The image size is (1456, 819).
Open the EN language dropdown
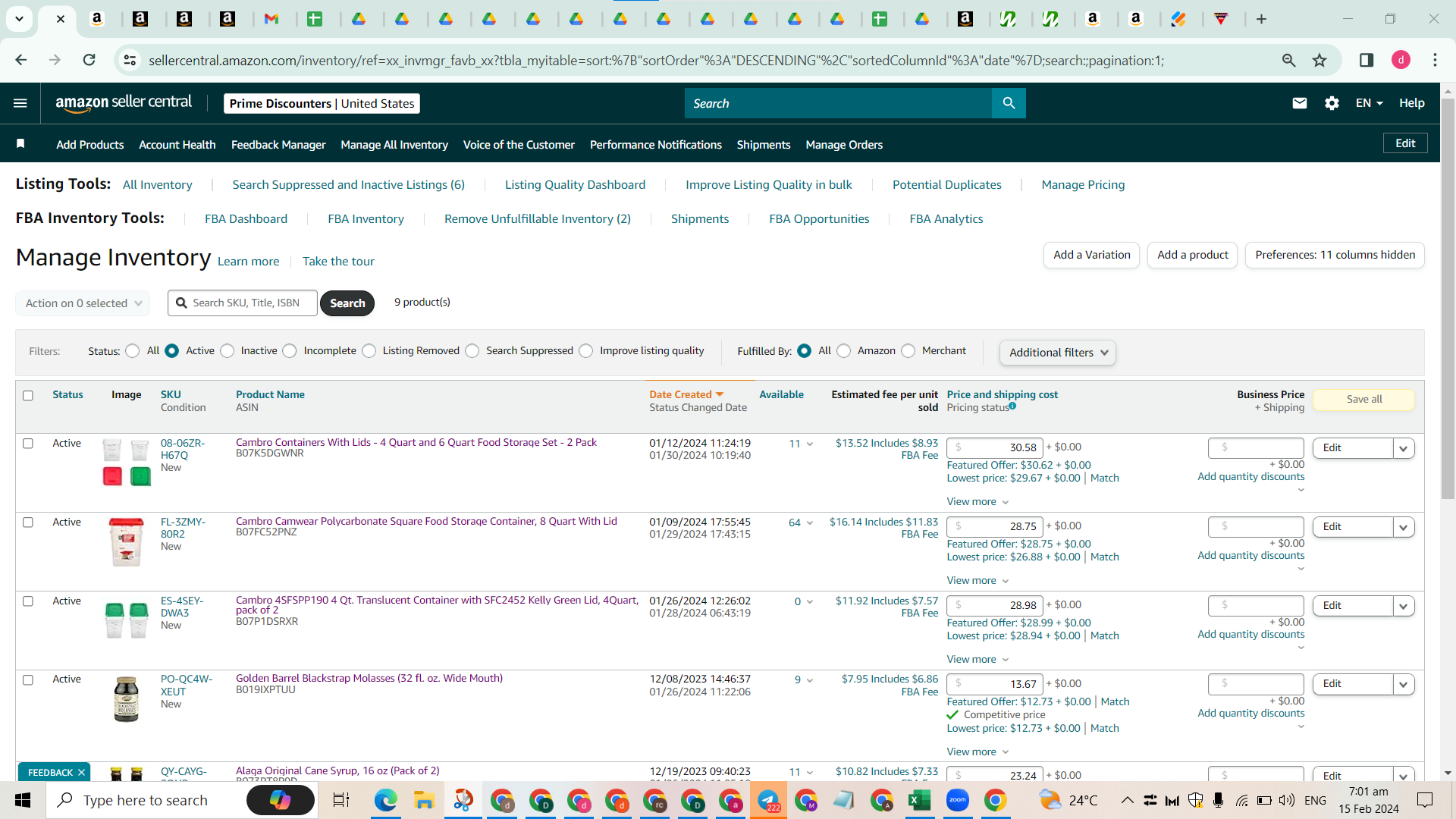pyautogui.click(x=1369, y=103)
